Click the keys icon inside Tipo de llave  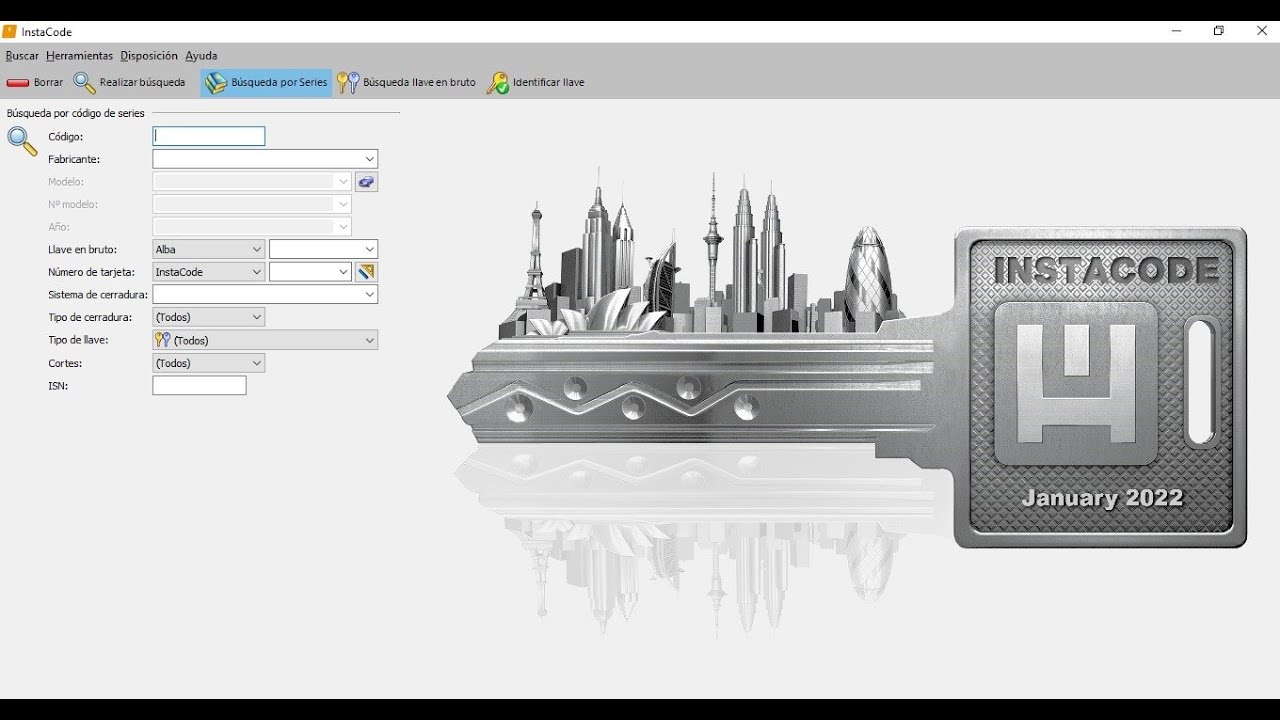click(x=163, y=340)
